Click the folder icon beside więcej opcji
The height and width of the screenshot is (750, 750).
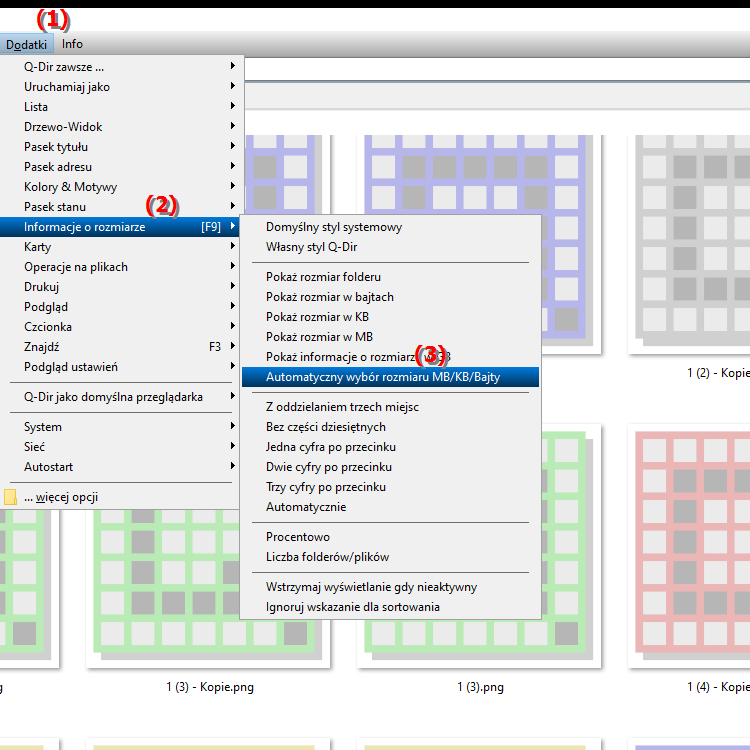point(10,497)
